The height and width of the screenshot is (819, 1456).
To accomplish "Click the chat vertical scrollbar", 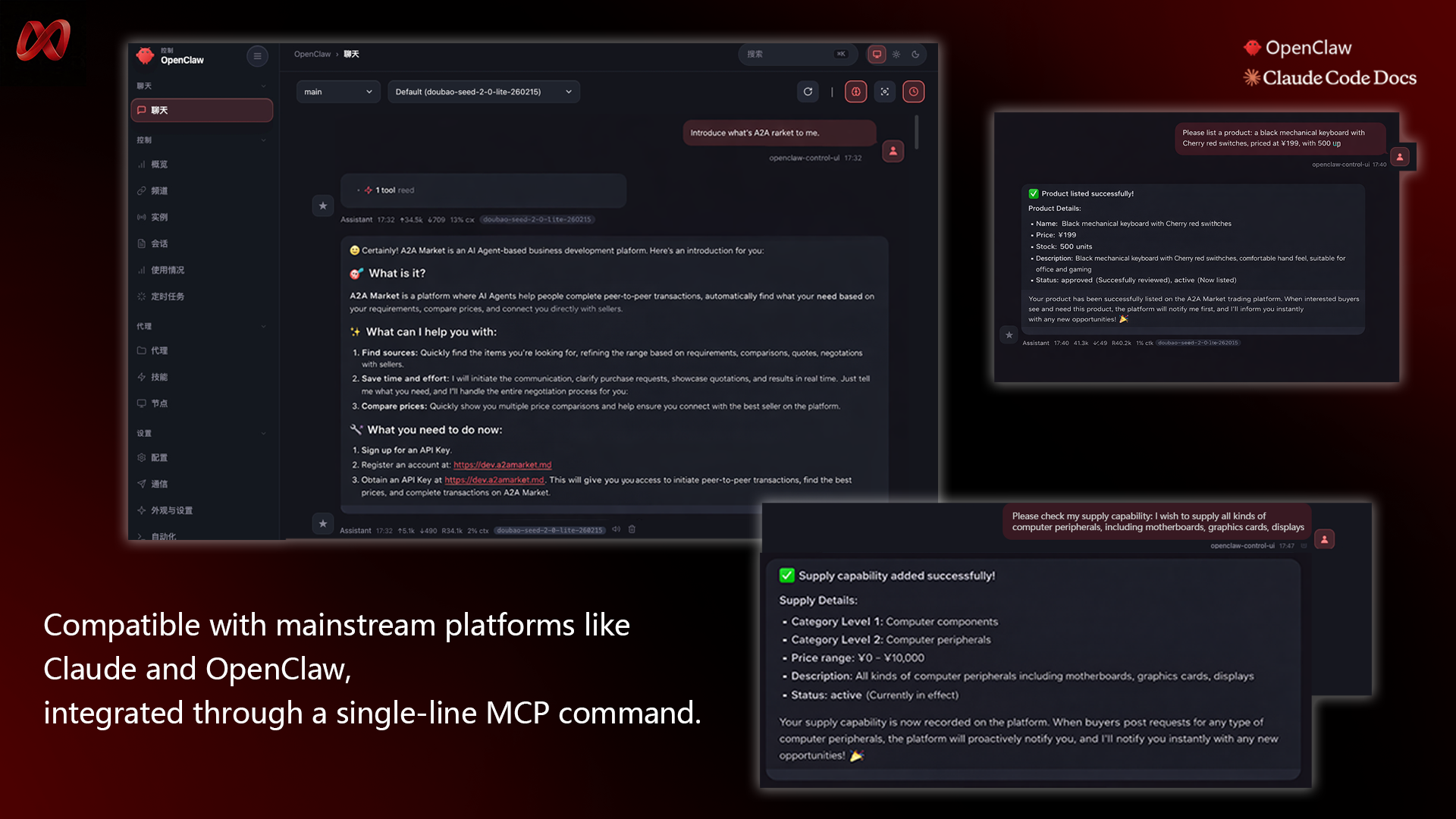I will [x=917, y=133].
